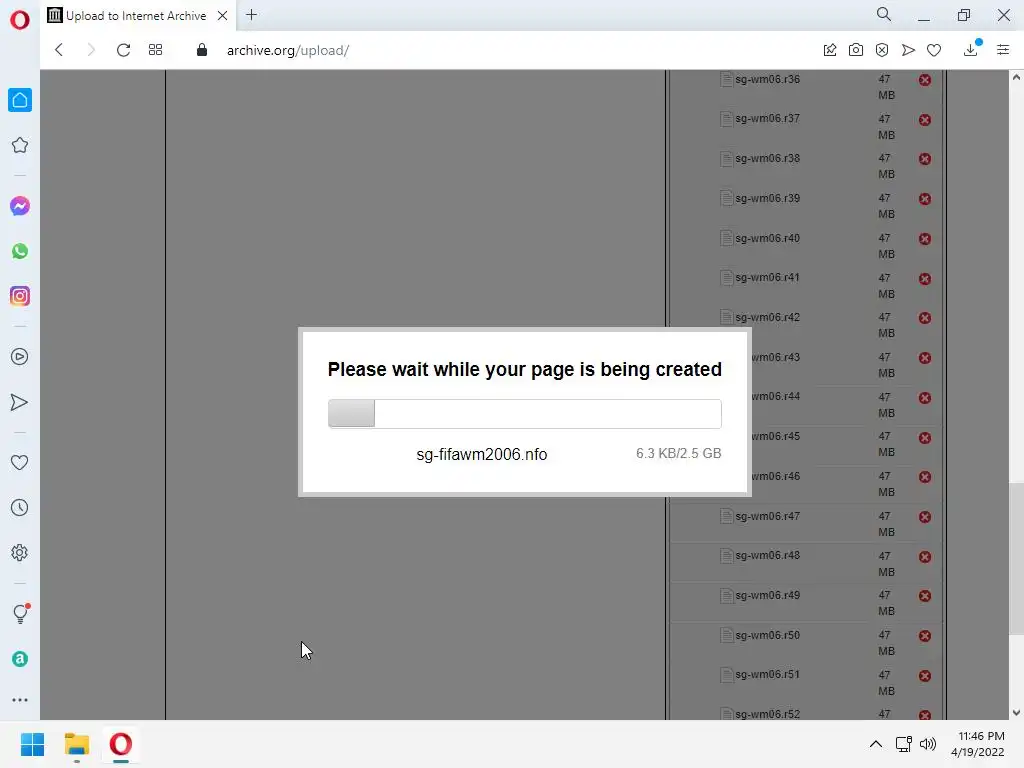Open the Bookmarks star in the sidebar

(x=20, y=145)
